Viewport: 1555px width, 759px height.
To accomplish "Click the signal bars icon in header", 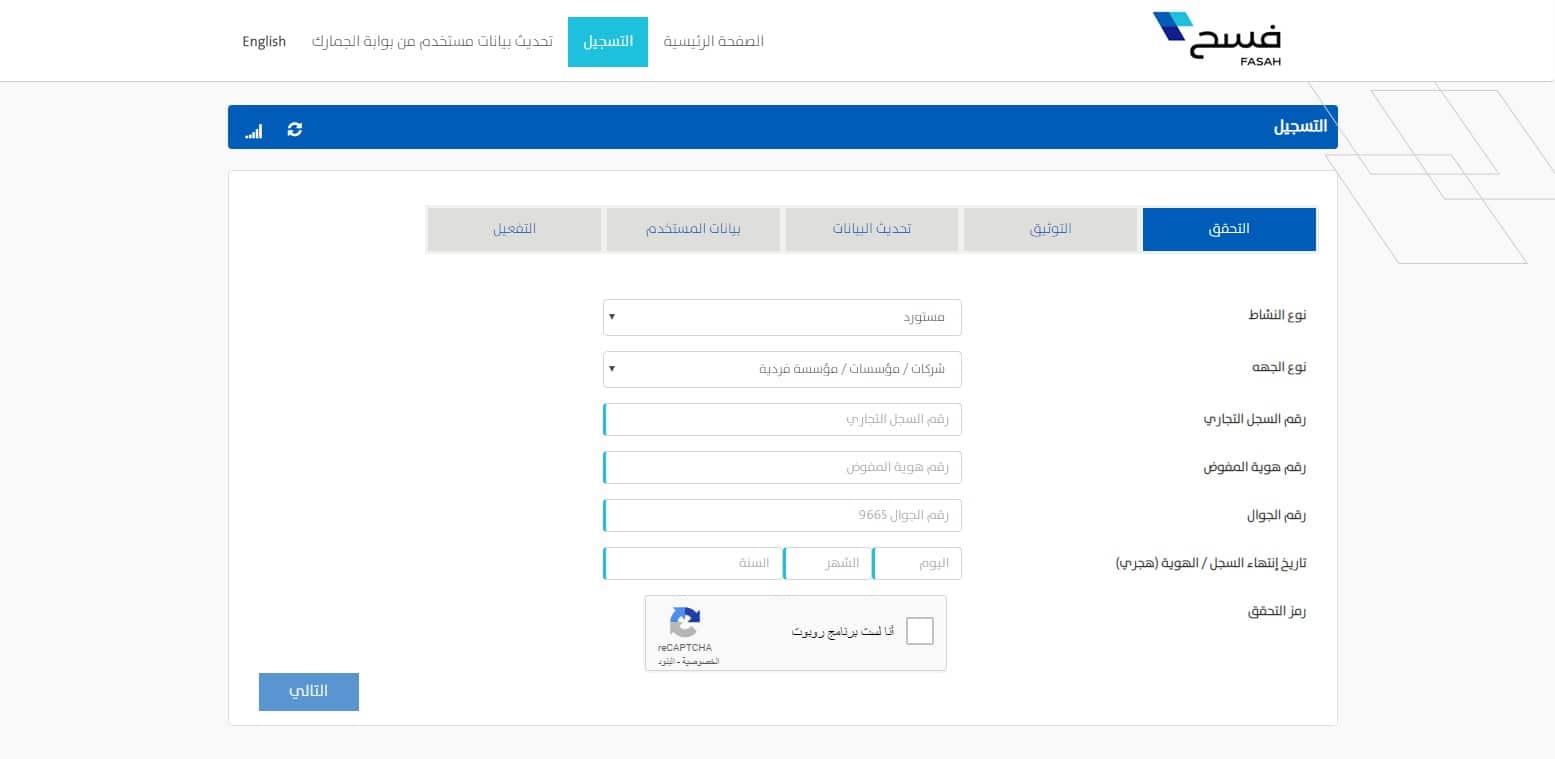I will click(254, 130).
